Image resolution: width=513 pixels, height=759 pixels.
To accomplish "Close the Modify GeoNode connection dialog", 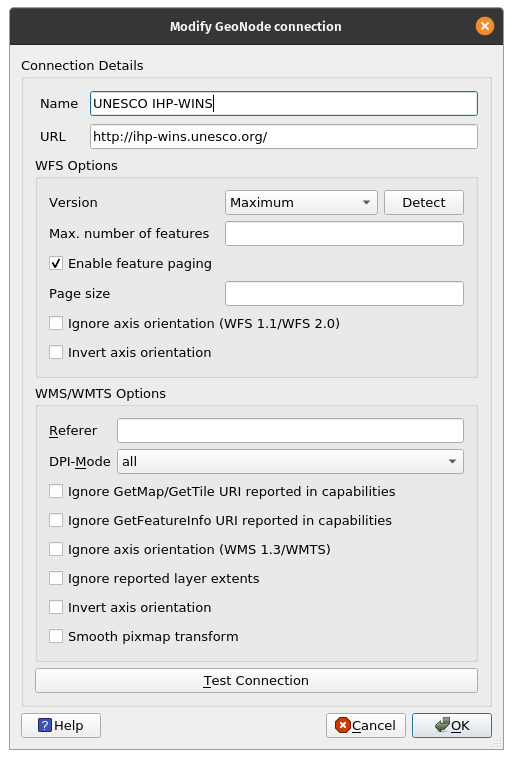I will tap(484, 26).
